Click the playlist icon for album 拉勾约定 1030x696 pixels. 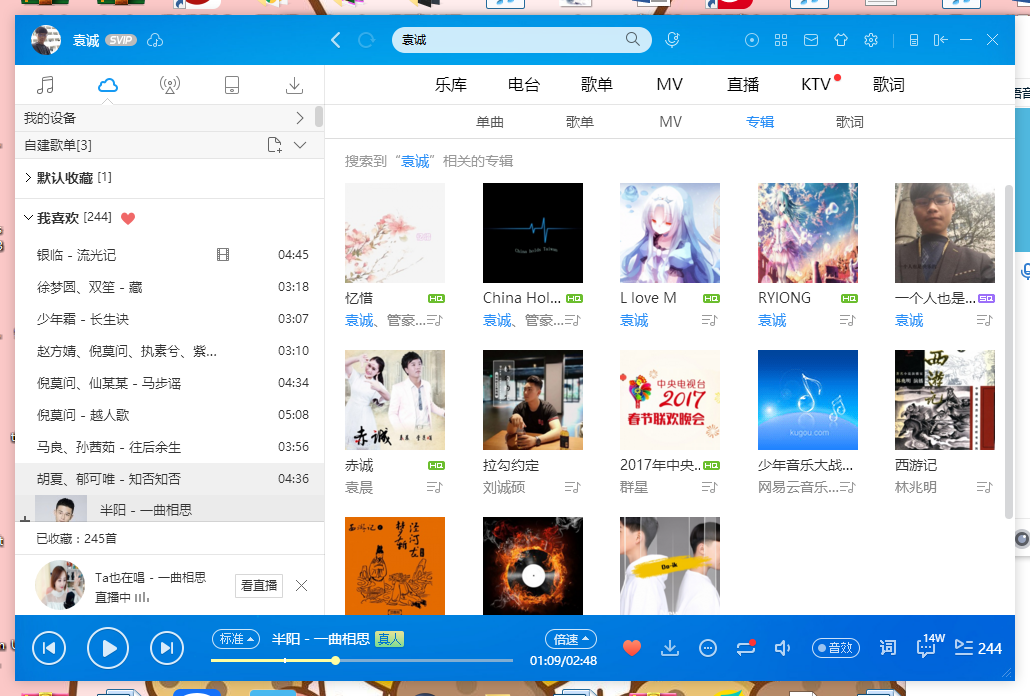(x=572, y=487)
